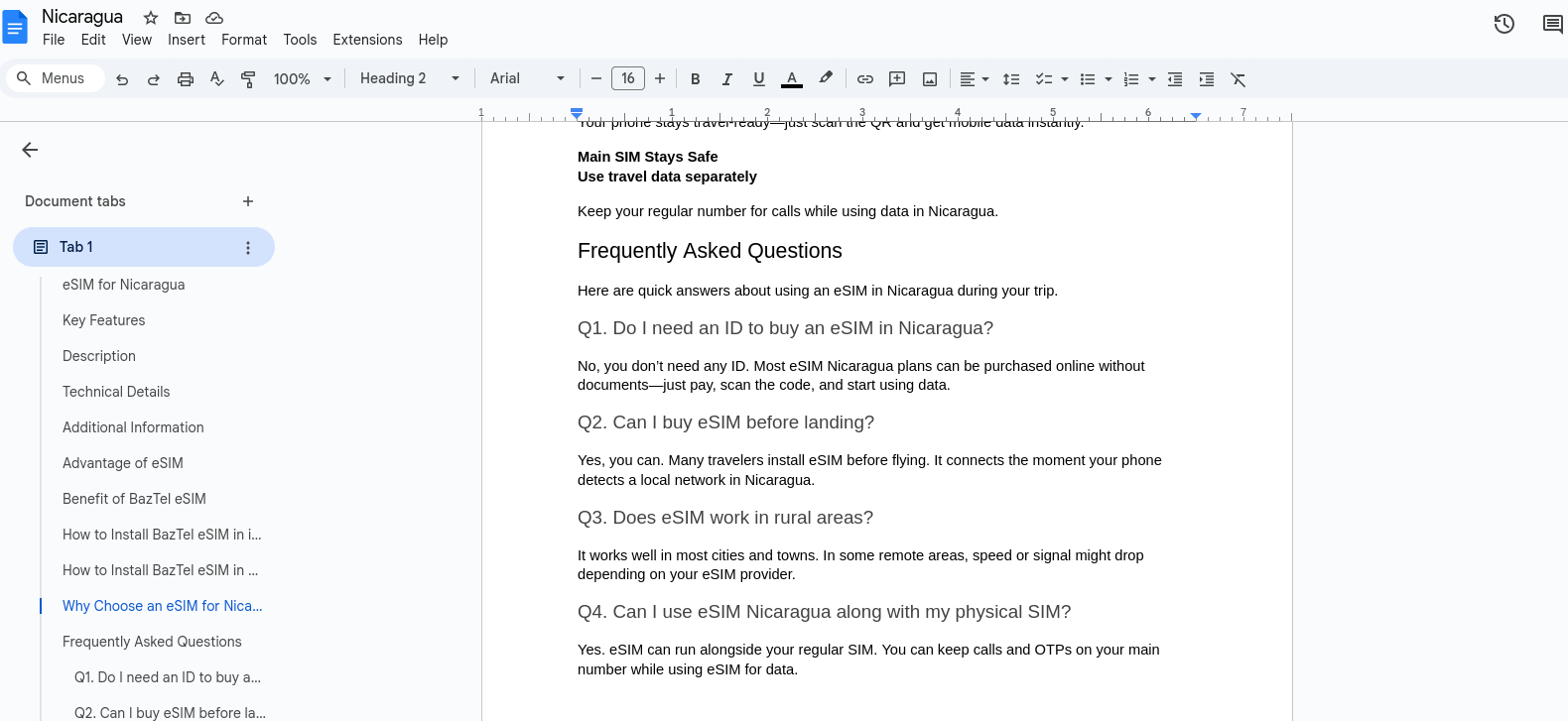
Task: Clear formatting with the toolbar icon
Action: 1239,79
